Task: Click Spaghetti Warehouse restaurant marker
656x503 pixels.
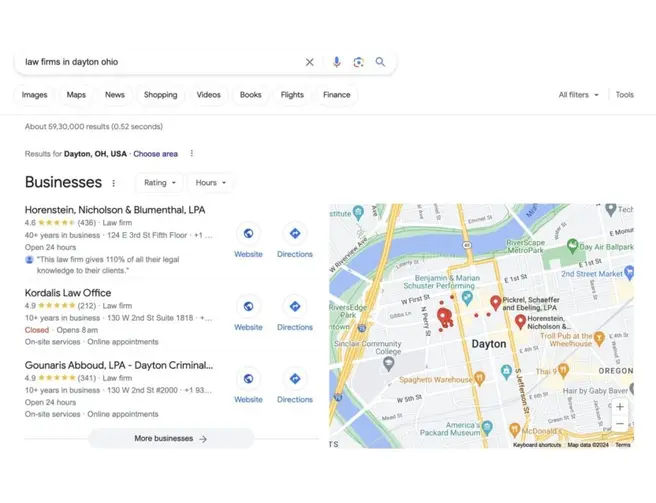Action: tap(479, 378)
